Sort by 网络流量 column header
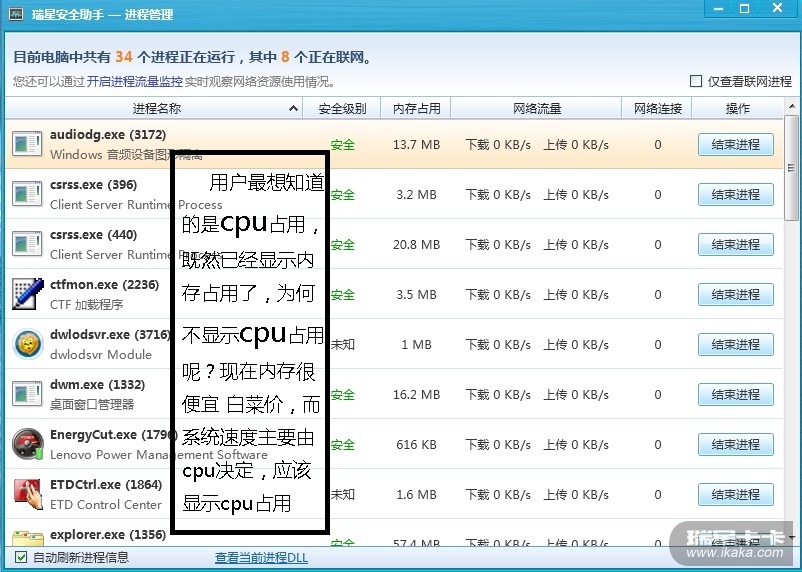The height and width of the screenshot is (572, 802). click(x=537, y=108)
